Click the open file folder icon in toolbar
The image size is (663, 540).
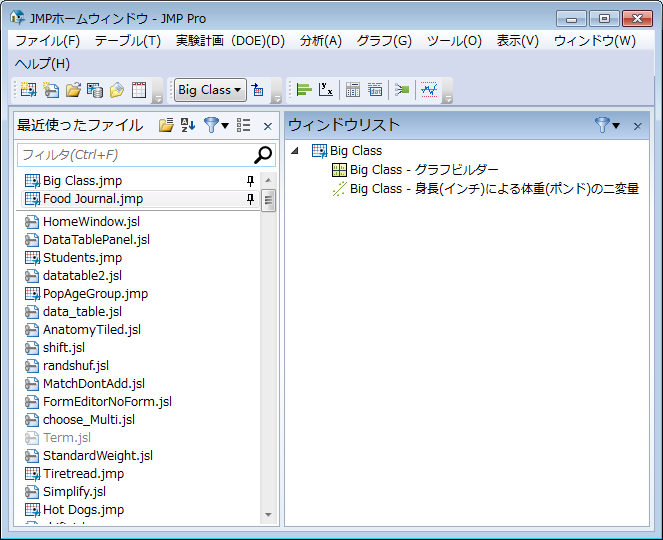[x=73, y=90]
